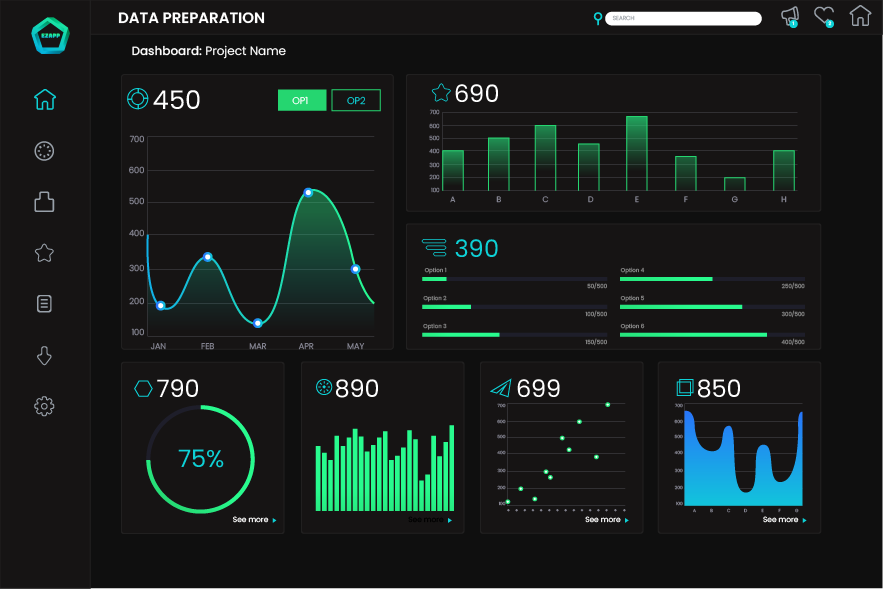
Task: Select the APR peak data point on line chart
Action: (308, 192)
